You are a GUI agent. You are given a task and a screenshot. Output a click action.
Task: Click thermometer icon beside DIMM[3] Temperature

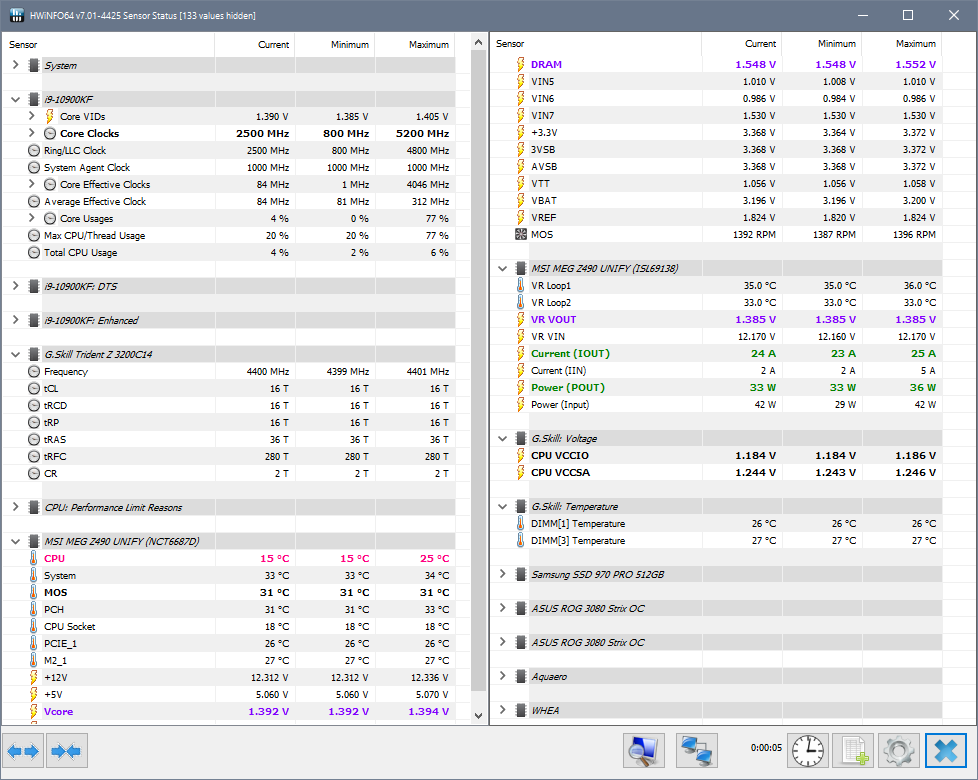click(521, 541)
